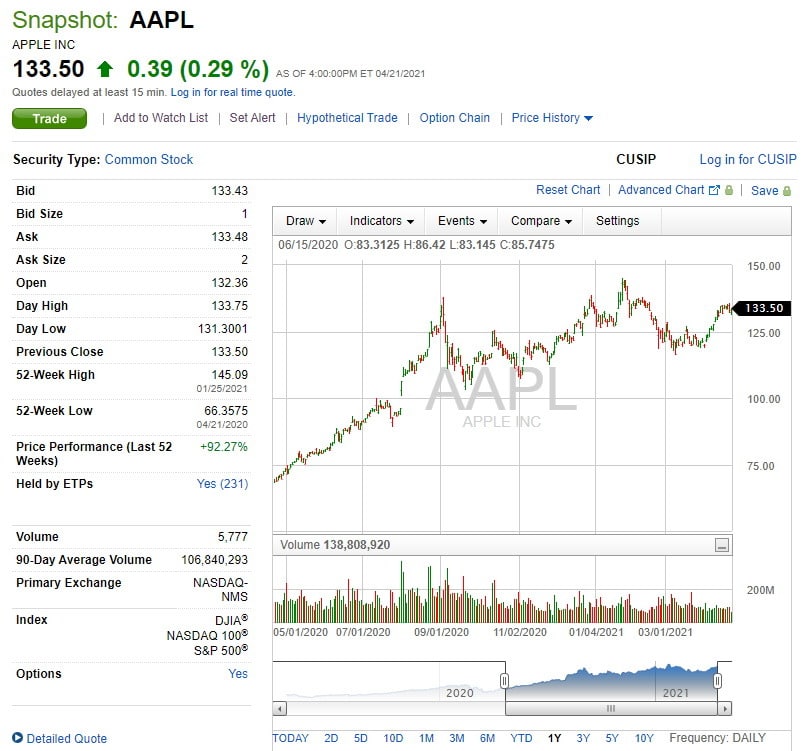The width and height of the screenshot is (807, 751).
Task: Click the 52-Week Low value 66.3575
Action: pyautogui.click(x=226, y=411)
